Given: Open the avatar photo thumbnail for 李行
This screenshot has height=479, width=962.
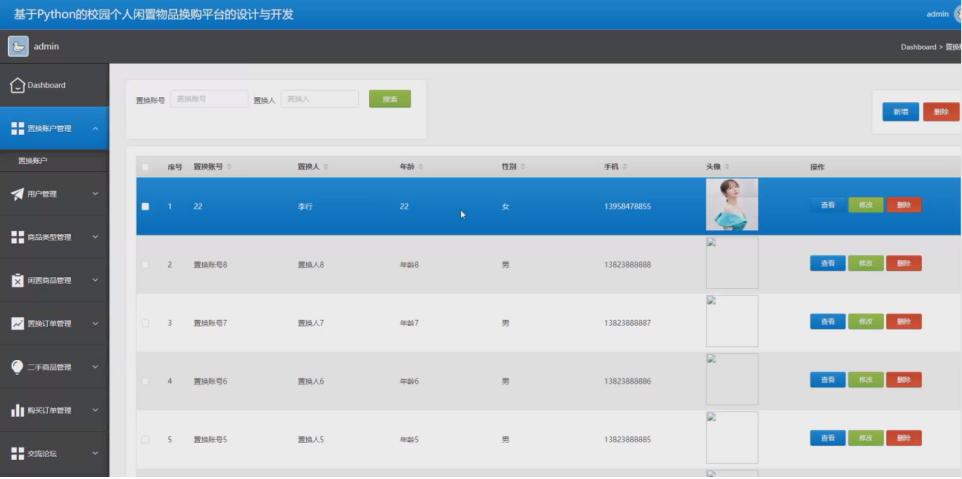Looking at the screenshot, I should click(732, 204).
